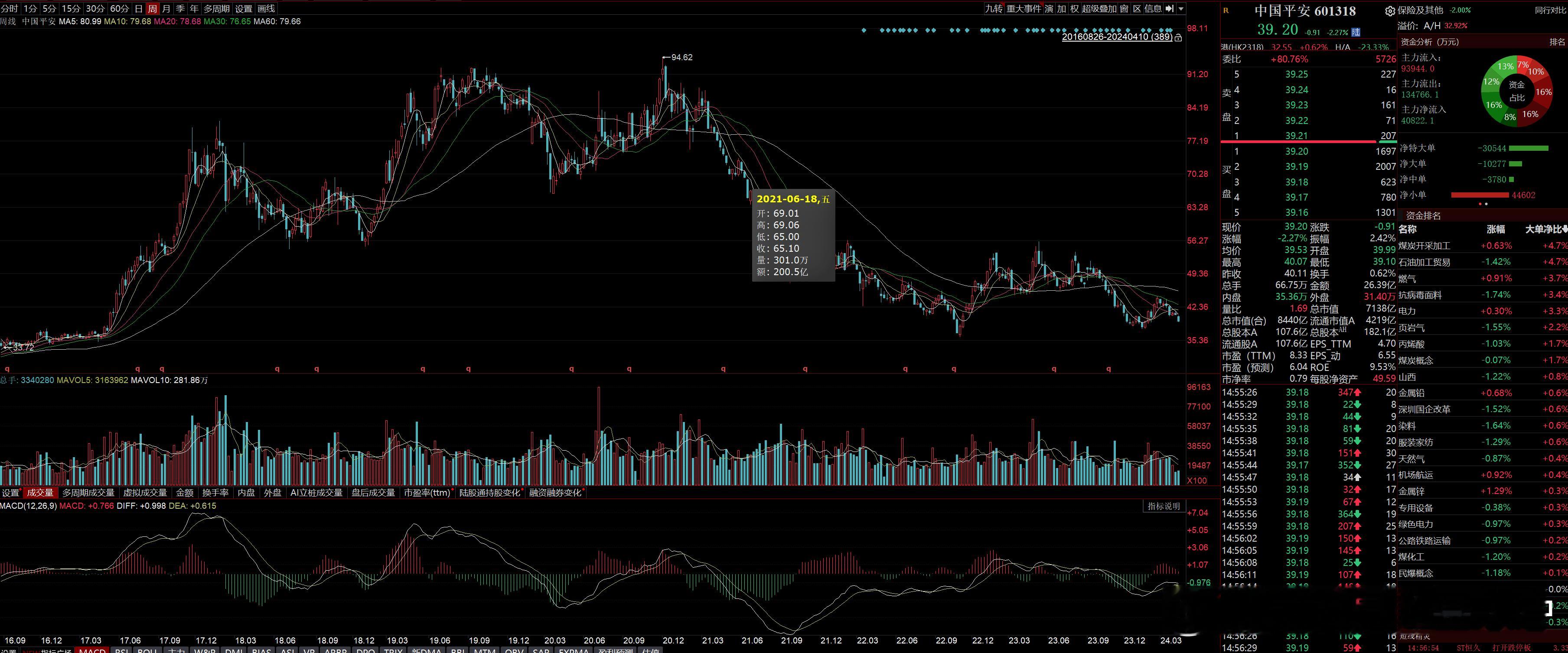The width and height of the screenshot is (1568, 653).
Task: Select the 换手率 tab
Action: coord(215,493)
